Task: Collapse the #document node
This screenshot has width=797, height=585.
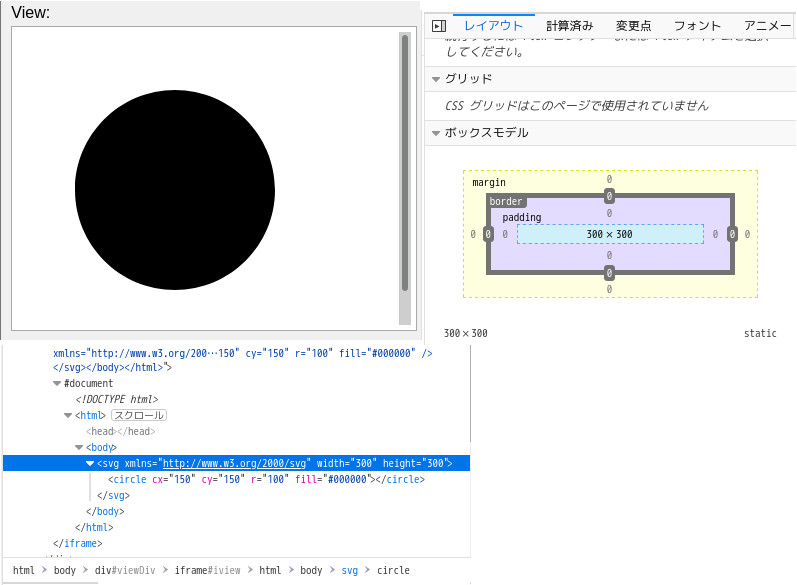Action: pos(57,384)
